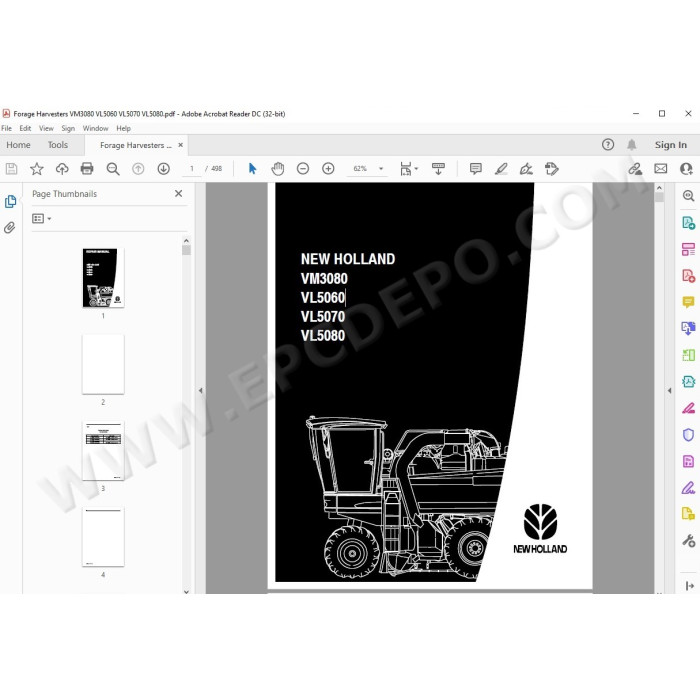This screenshot has height=700, width=700.
Task: Add a comment sticky note
Action: (476, 169)
